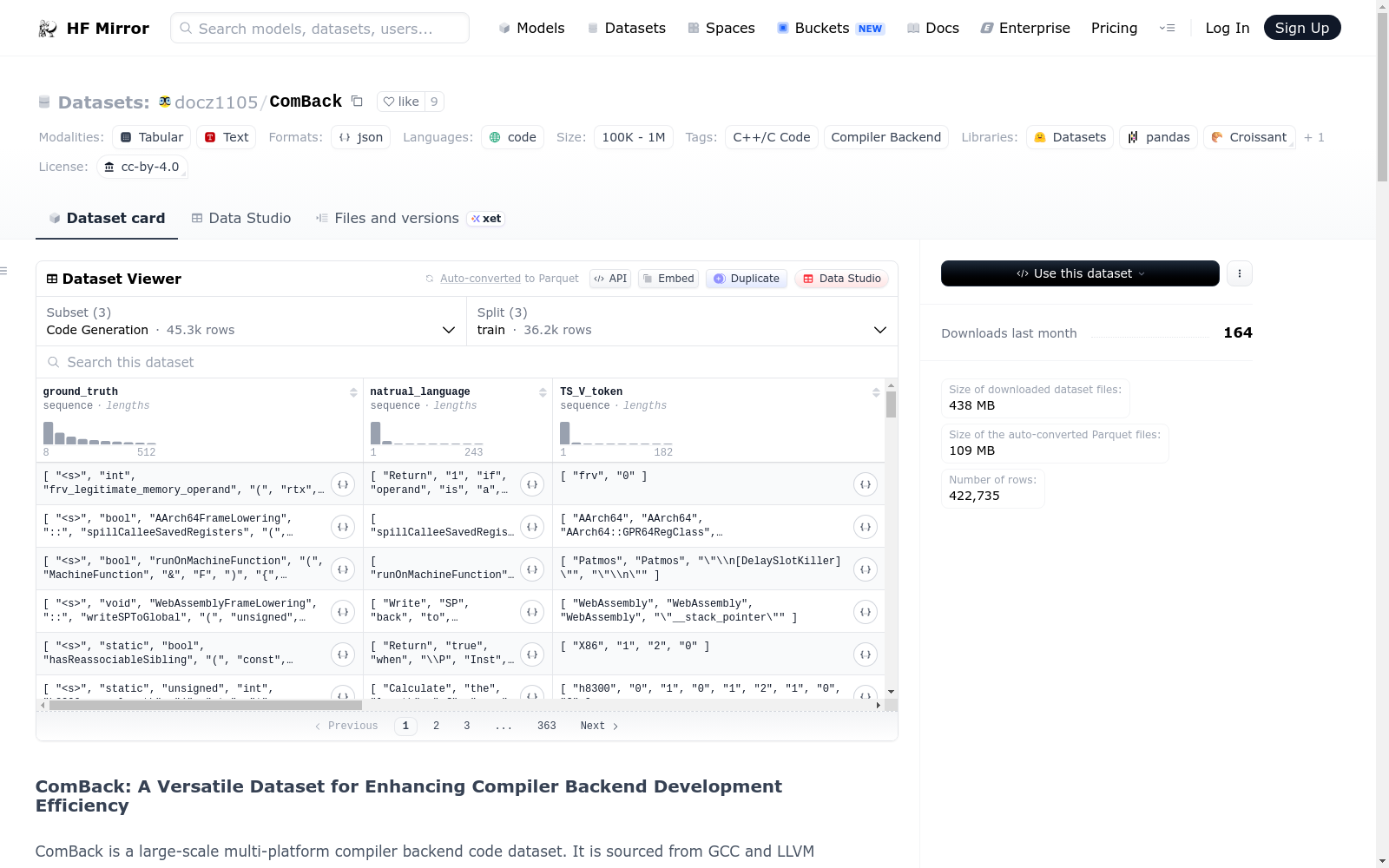
Task: Open the Data Studio viewer button
Action: (841, 279)
